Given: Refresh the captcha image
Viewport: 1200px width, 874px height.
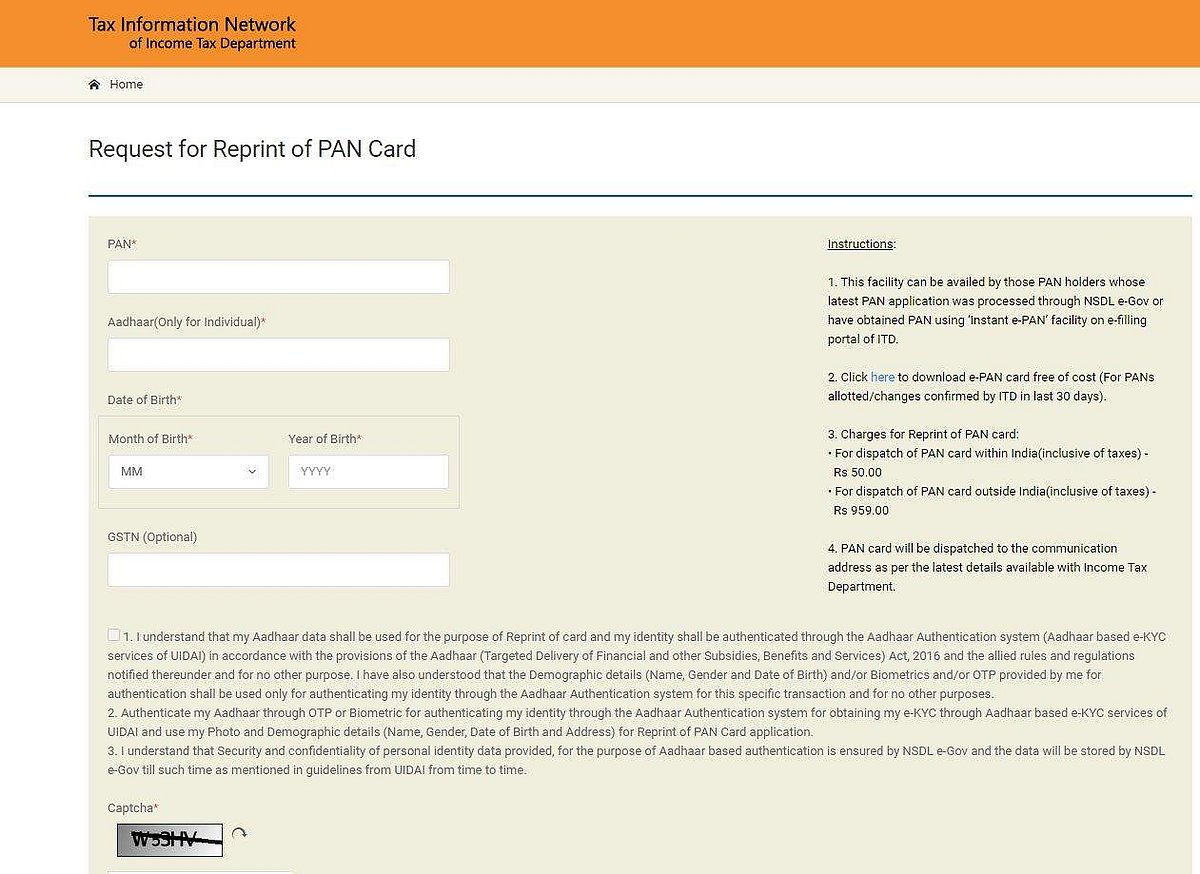Looking at the screenshot, I should (239, 833).
